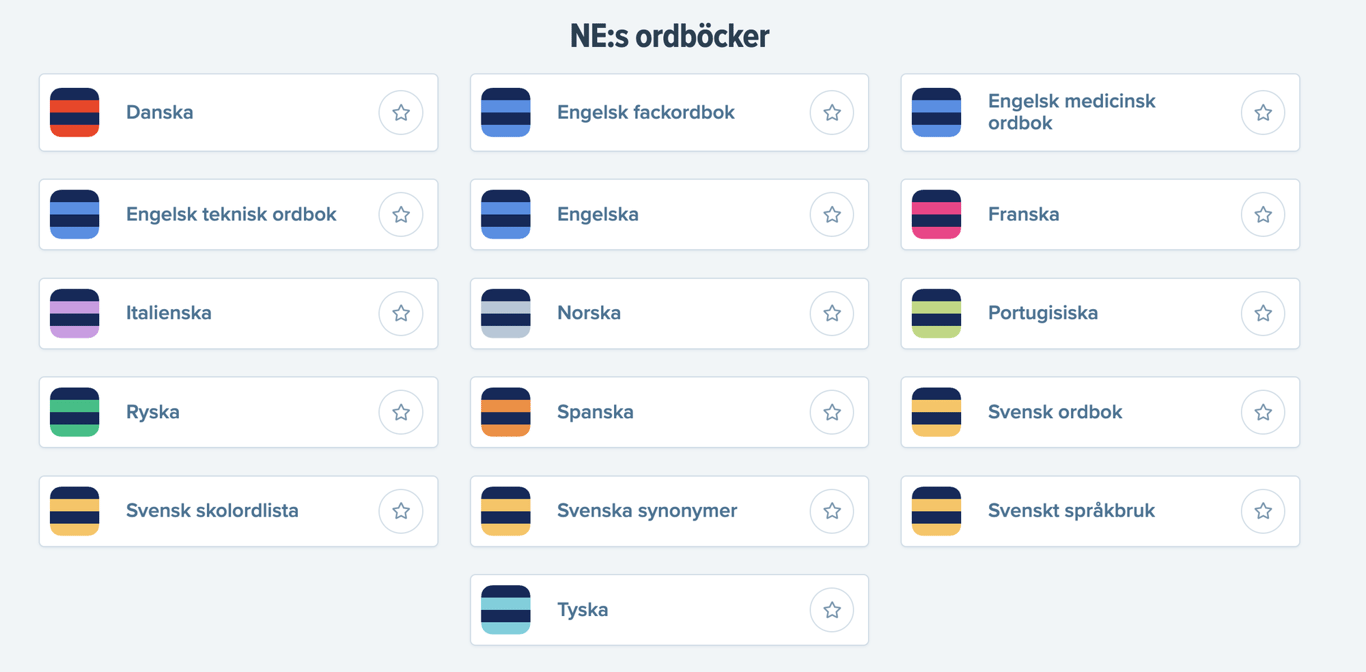Viewport: 1366px width, 672px height.
Task: Click the NE:s ordböcker heading
Action: [x=668, y=34]
